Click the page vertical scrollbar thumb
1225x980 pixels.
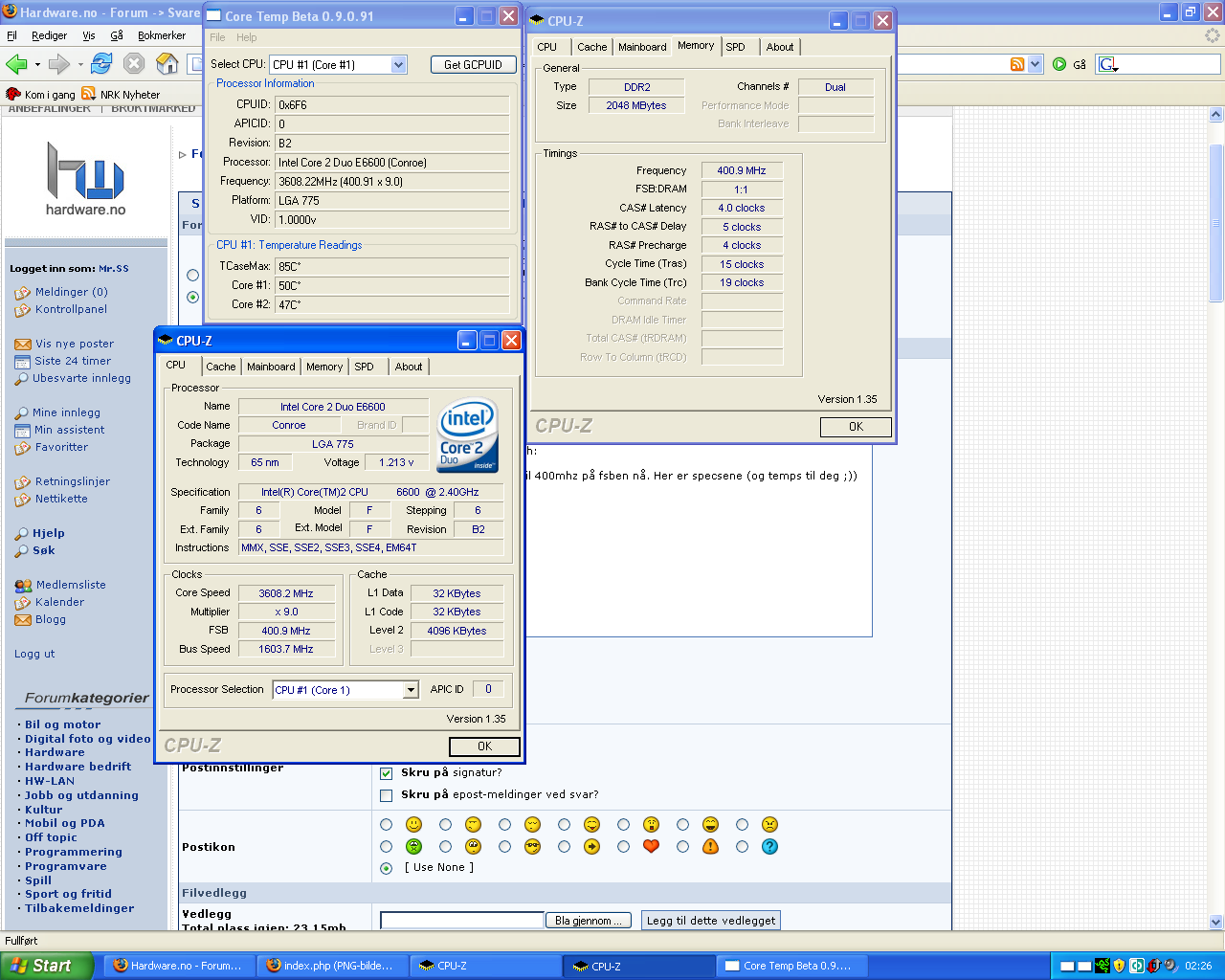point(1216,222)
